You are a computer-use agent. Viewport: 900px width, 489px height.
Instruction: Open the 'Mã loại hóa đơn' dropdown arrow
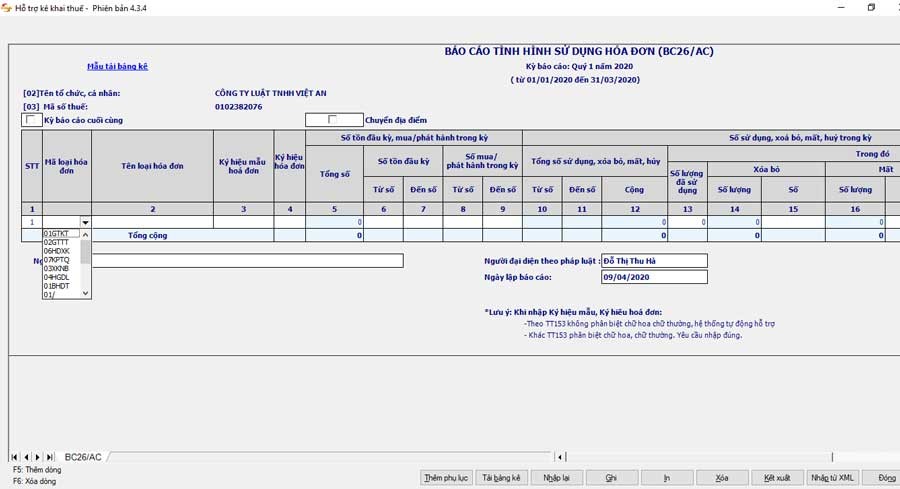tap(85, 222)
